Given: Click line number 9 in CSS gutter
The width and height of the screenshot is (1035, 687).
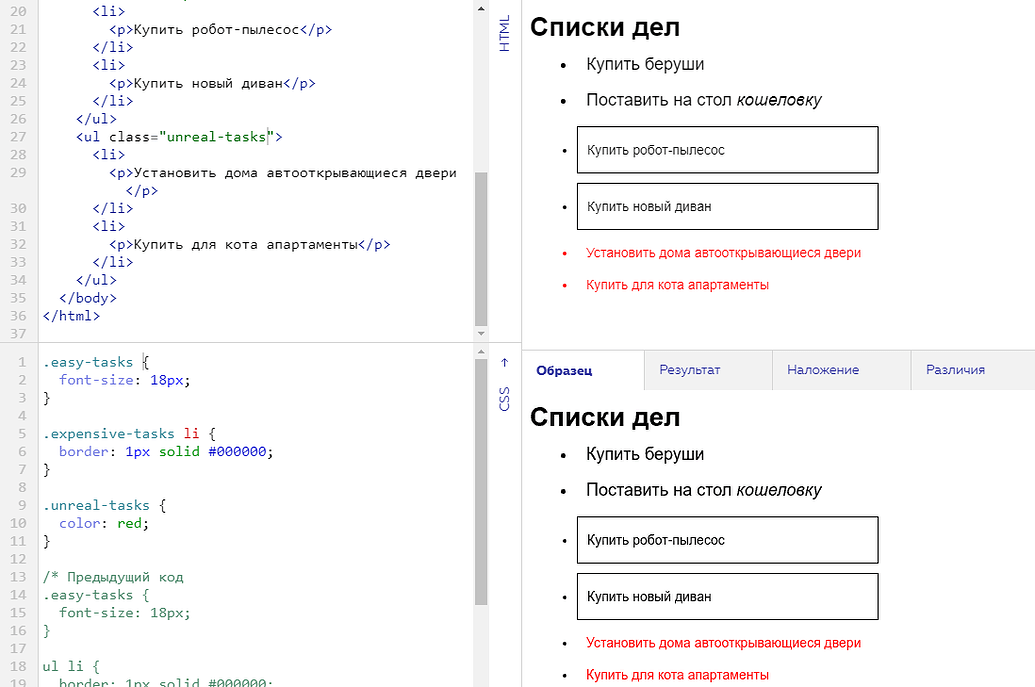Looking at the screenshot, I should pos(21,505).
